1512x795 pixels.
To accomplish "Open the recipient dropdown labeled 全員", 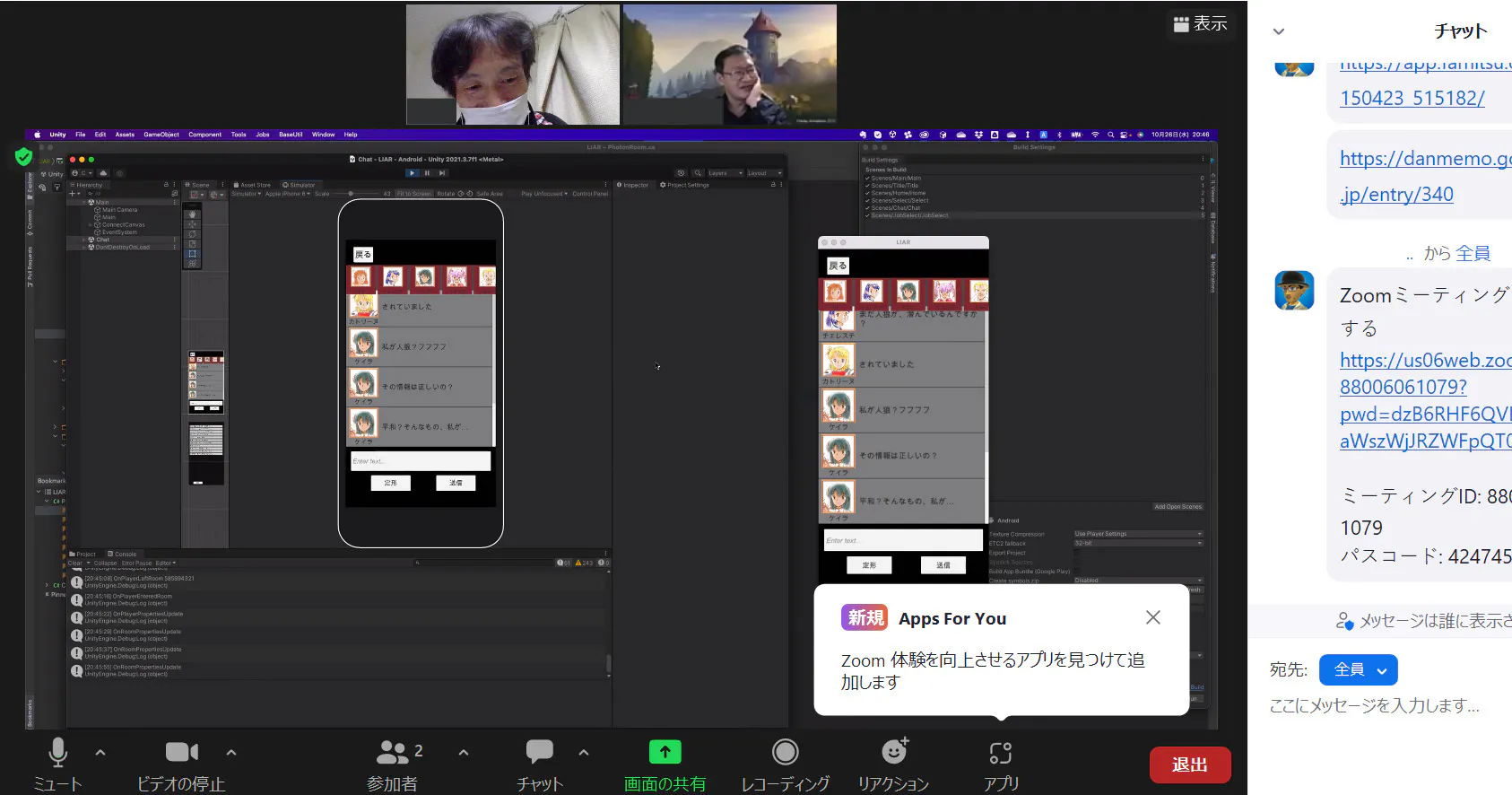I will point(1359,669).
